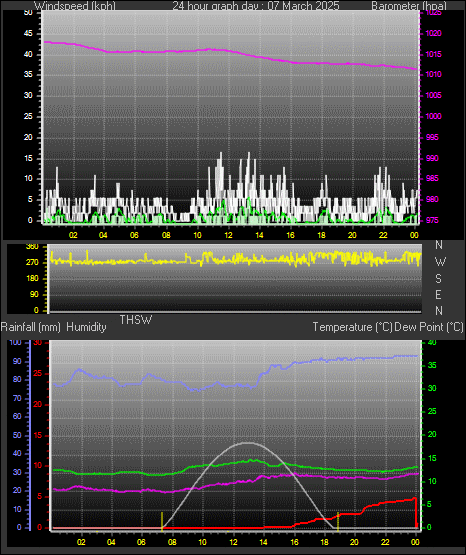
Task: Click the 1020 barometer axis value
Action: 433,34
